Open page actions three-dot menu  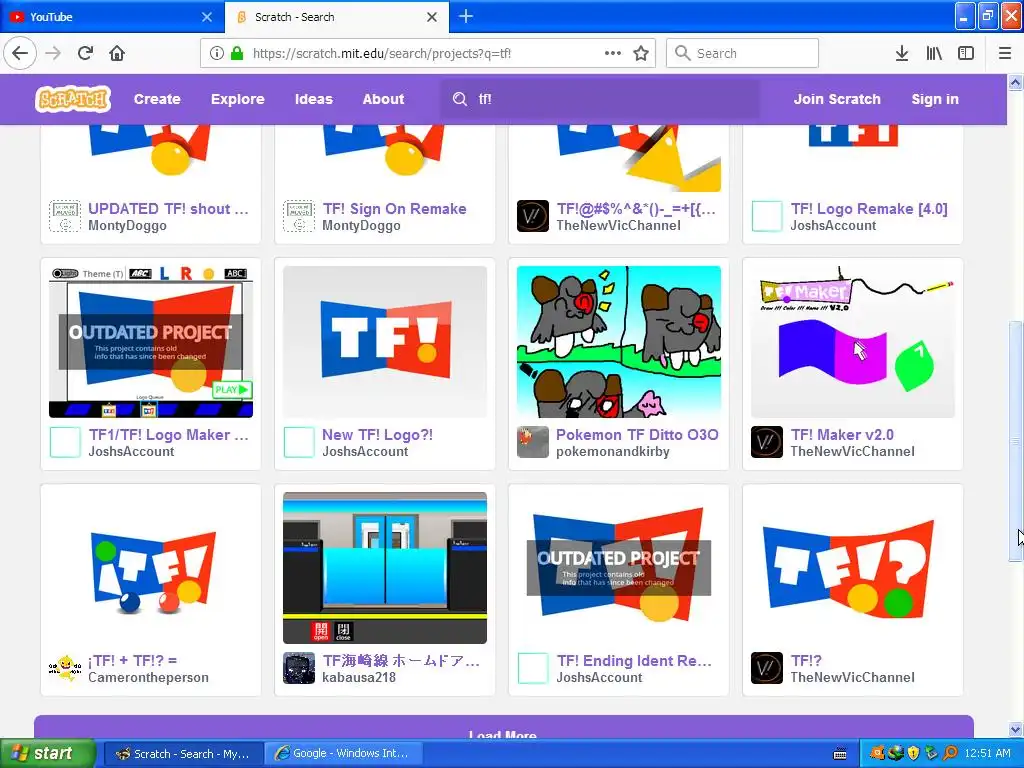pyautogui.click(x=613, y=53)
